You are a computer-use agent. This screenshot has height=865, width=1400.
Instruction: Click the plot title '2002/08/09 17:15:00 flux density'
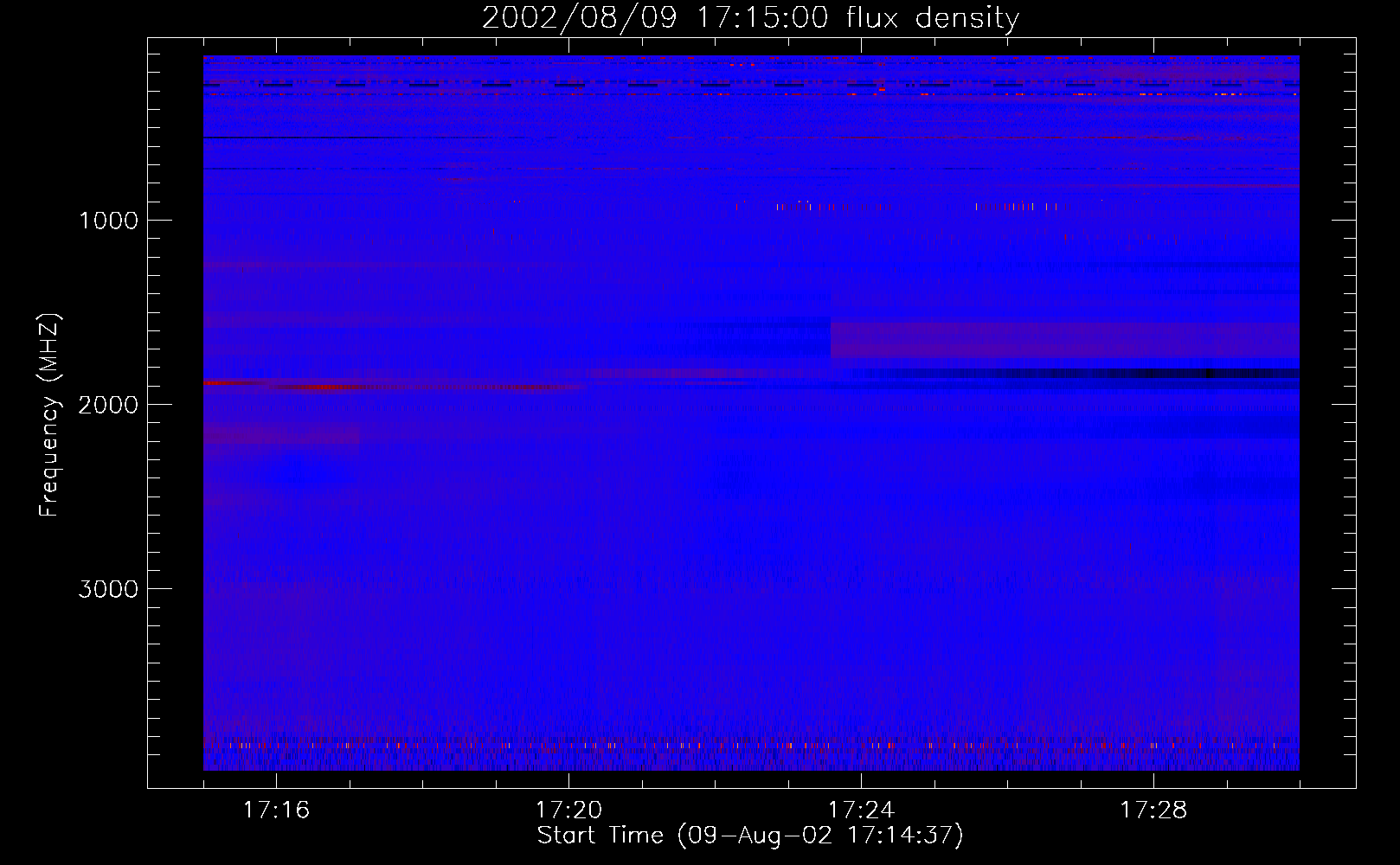(x=750, y=17)
